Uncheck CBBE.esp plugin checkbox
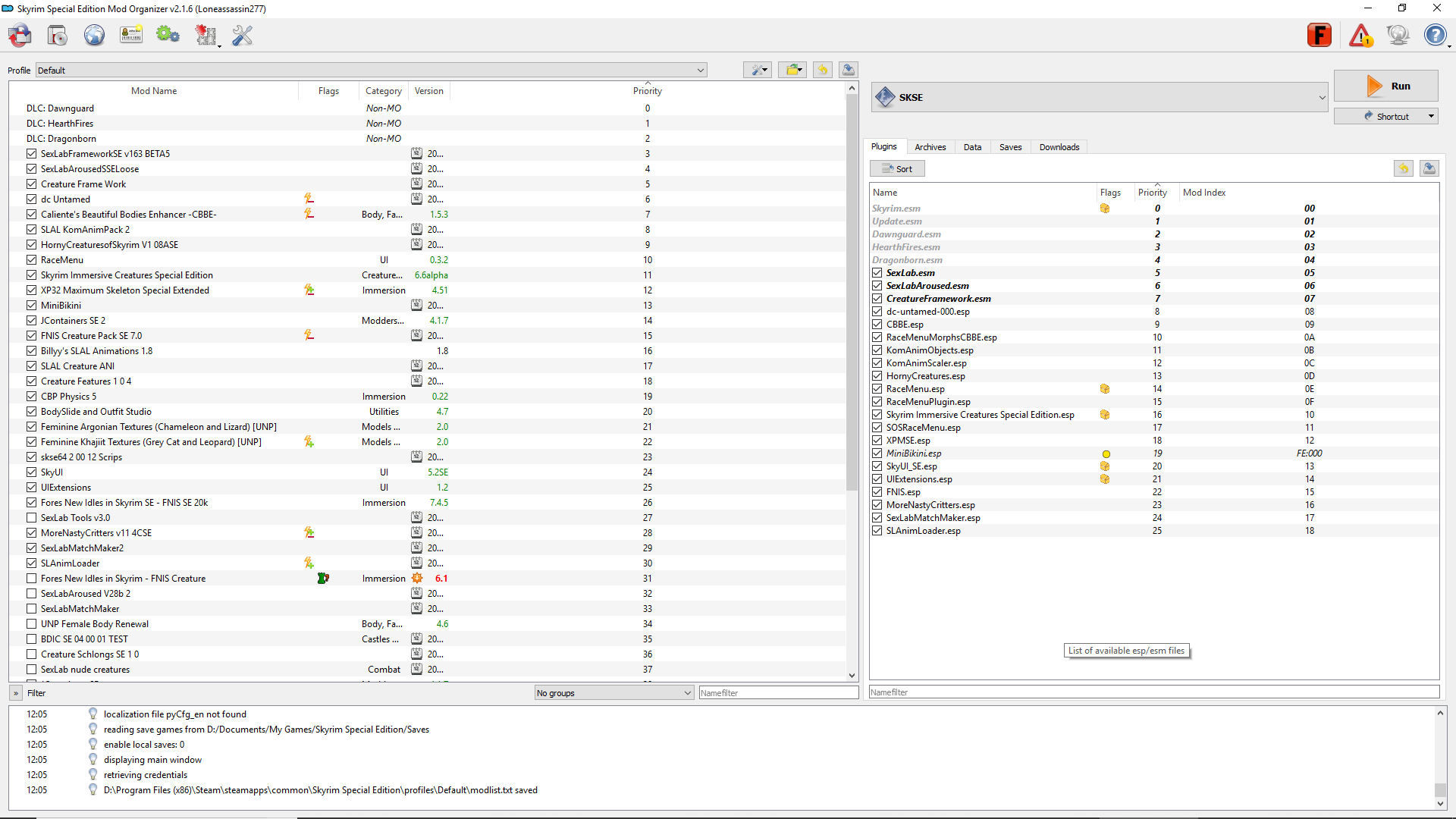The width and height of the screenshot is (1456, 819). tap(877, 325)
